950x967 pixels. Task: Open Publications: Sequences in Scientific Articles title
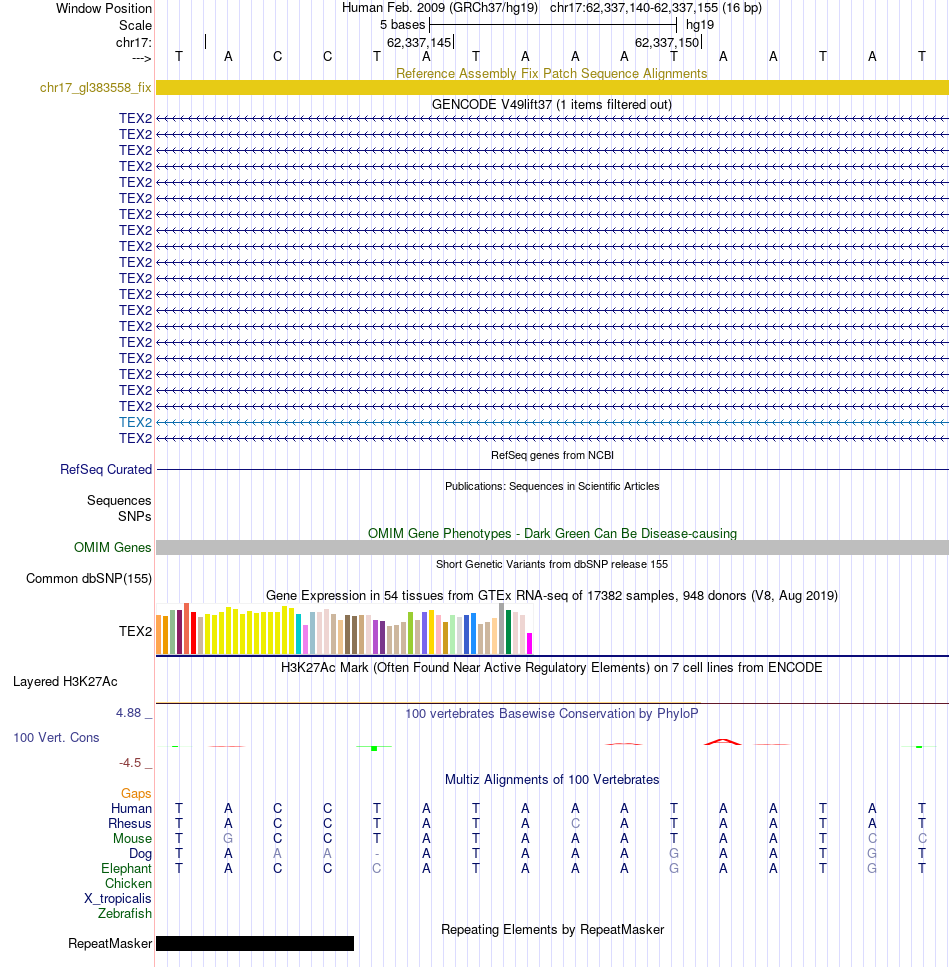(552, 486)
